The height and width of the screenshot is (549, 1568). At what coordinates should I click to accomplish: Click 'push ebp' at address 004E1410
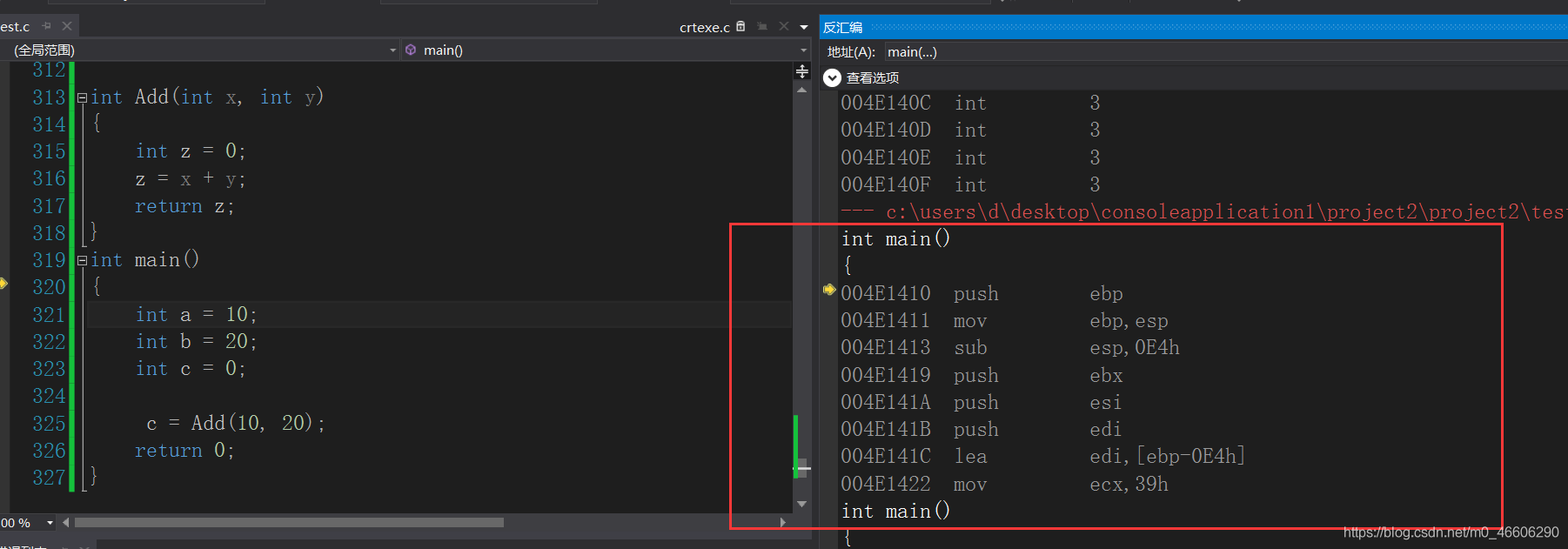coord(982,294)
